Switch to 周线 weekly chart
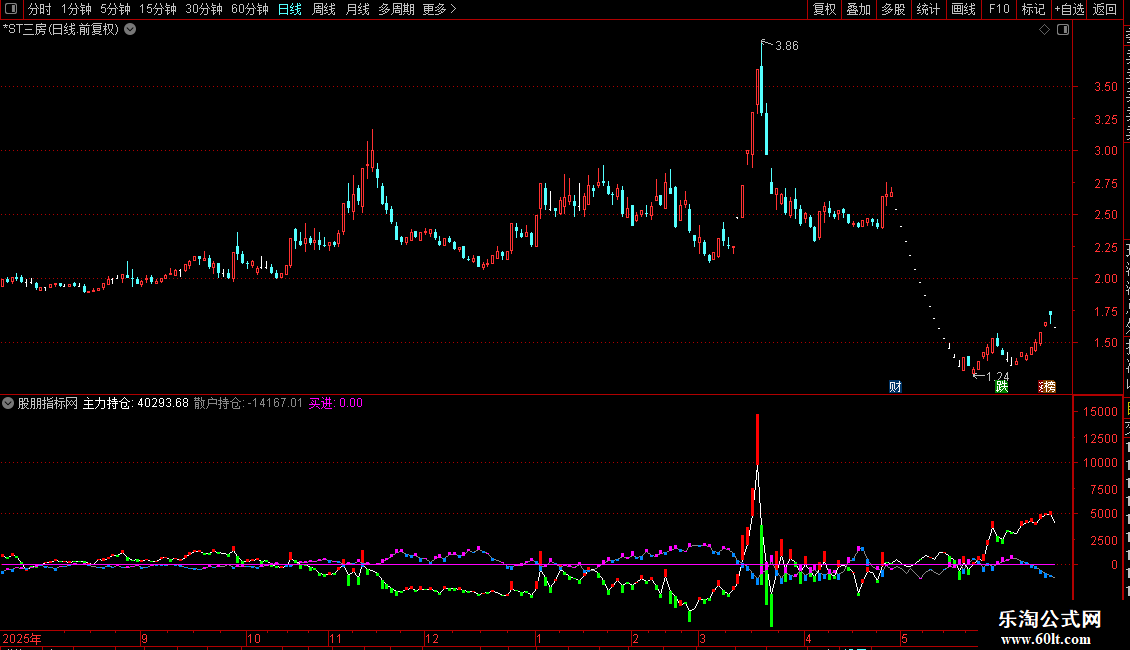This screenshot has width=1130, height=650. [324, 9]
